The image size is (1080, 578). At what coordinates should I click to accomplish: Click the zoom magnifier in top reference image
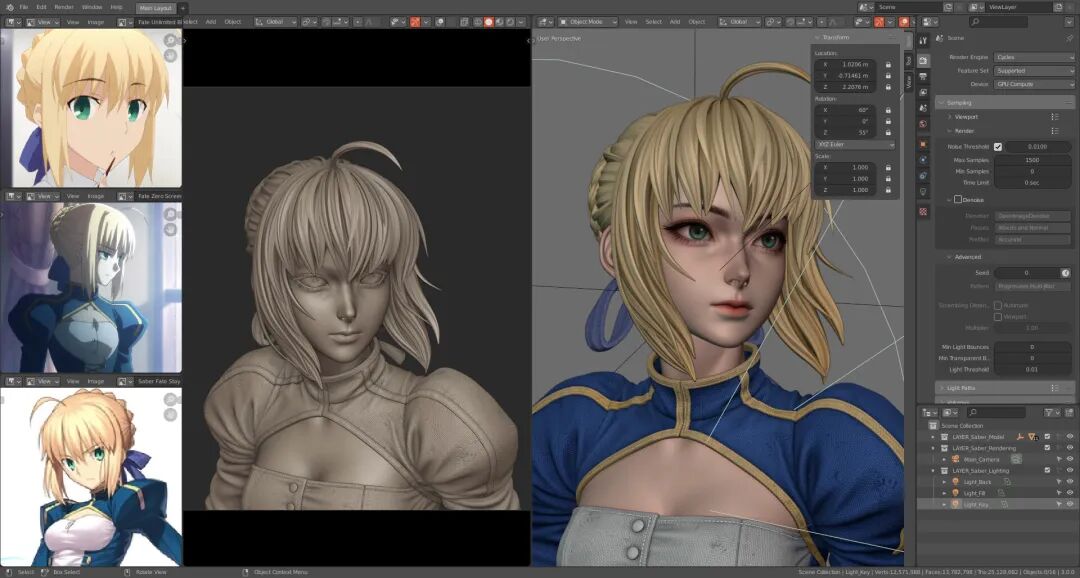click(x=170, y=41)
